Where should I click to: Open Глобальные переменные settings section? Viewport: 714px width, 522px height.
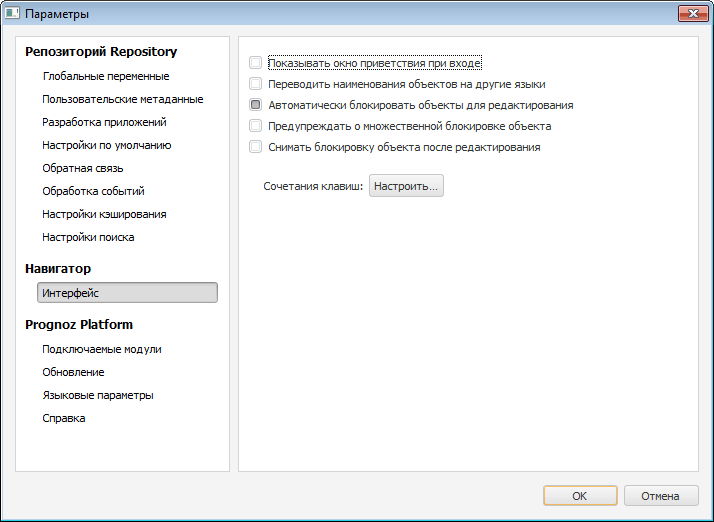click(105, 76)
